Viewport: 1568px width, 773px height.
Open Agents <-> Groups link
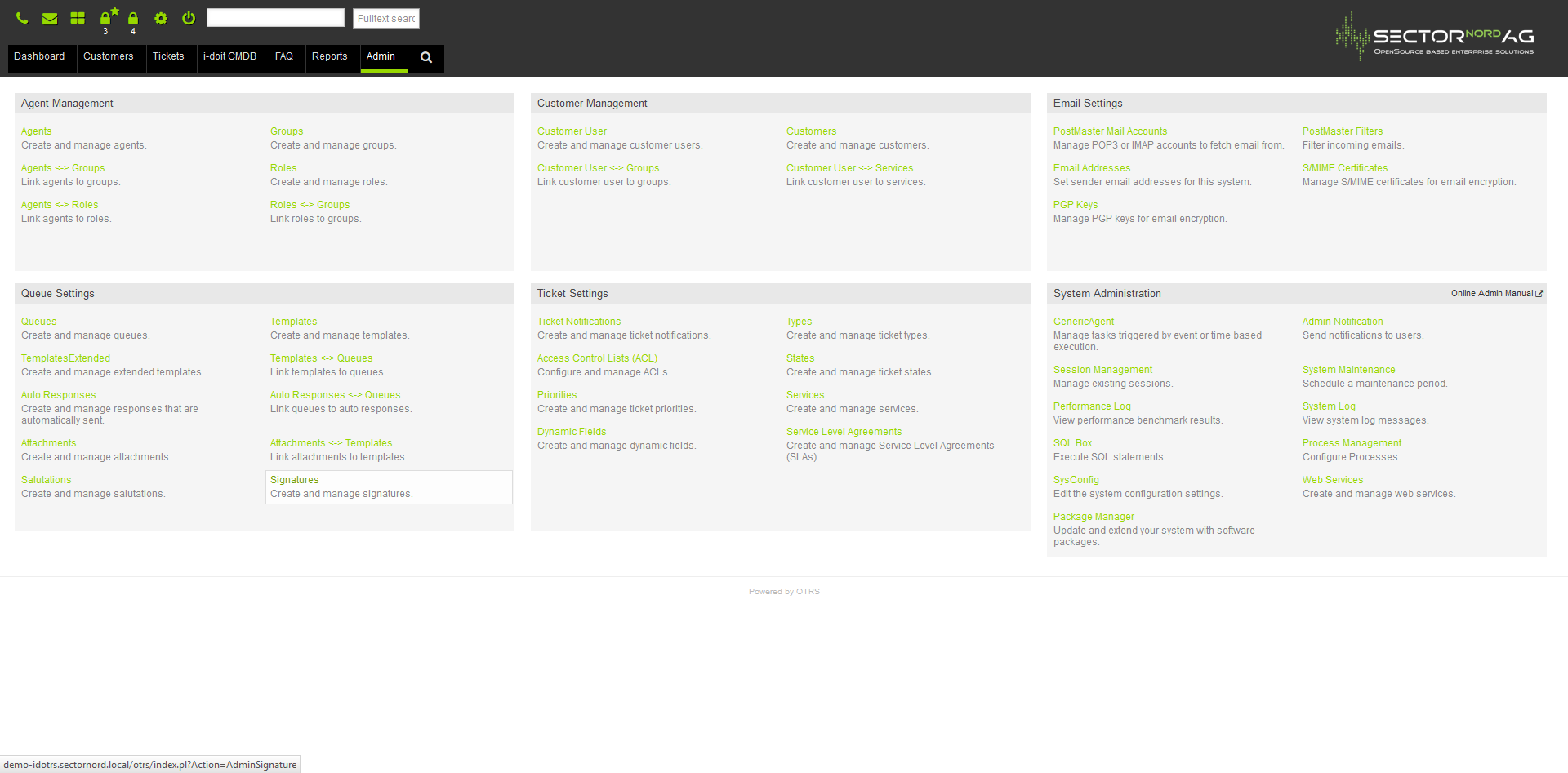pos(63,168)
